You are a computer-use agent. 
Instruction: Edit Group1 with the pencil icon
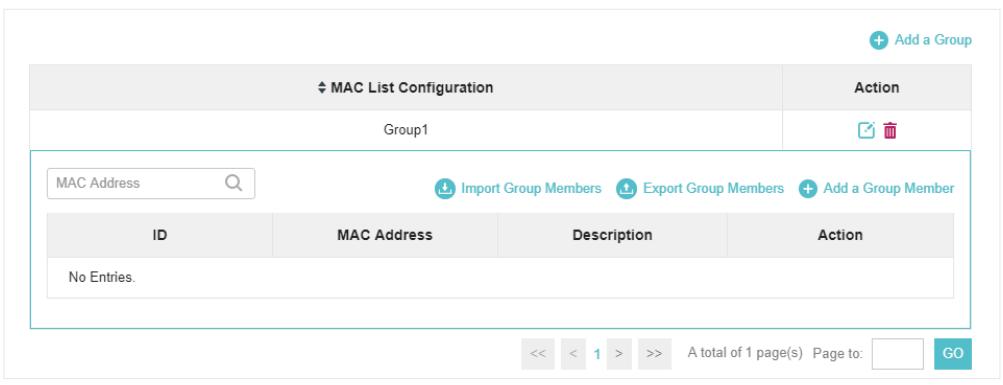[865, 130]
